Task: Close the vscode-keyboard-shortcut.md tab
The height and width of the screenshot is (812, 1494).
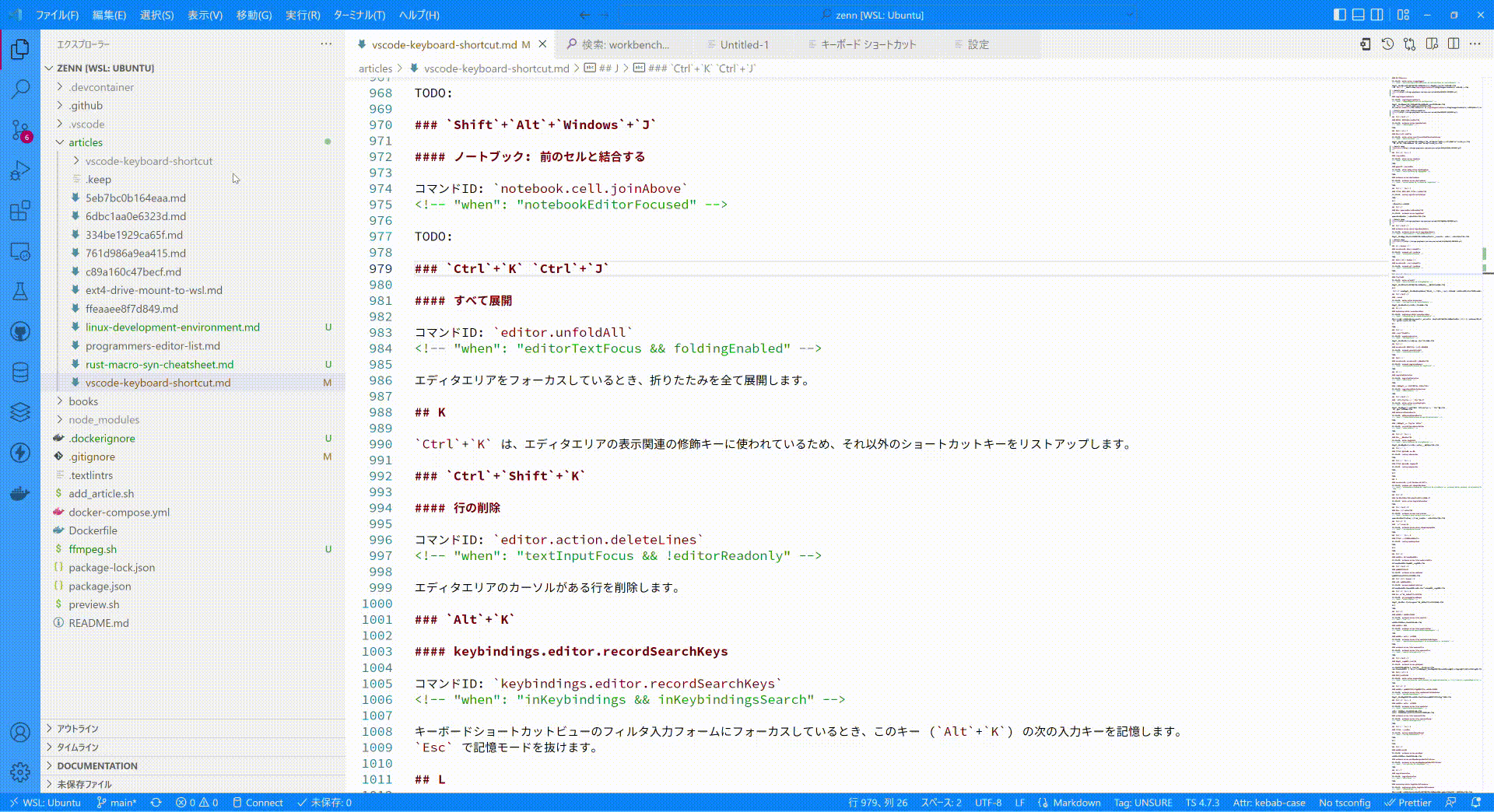Action: pyautogui.click(x=542, y=44)
